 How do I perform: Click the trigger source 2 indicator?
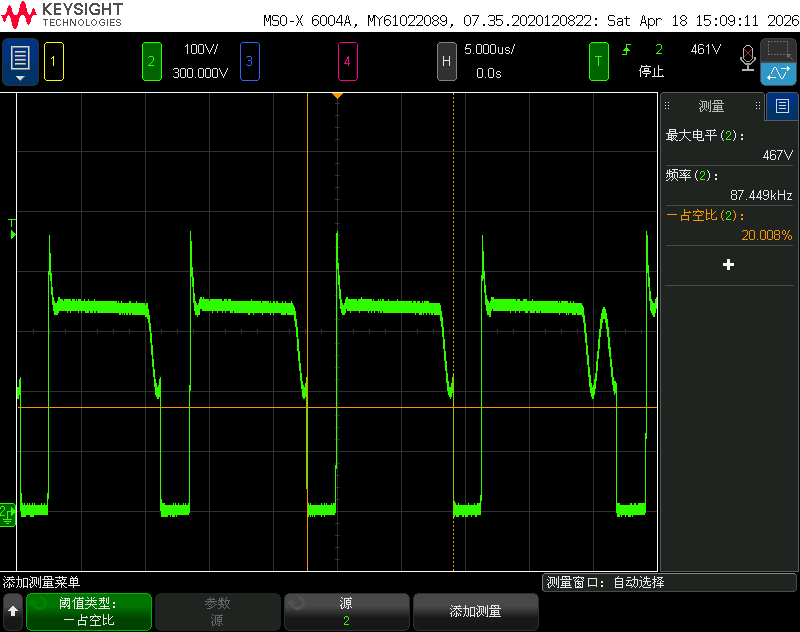point(659,49)
